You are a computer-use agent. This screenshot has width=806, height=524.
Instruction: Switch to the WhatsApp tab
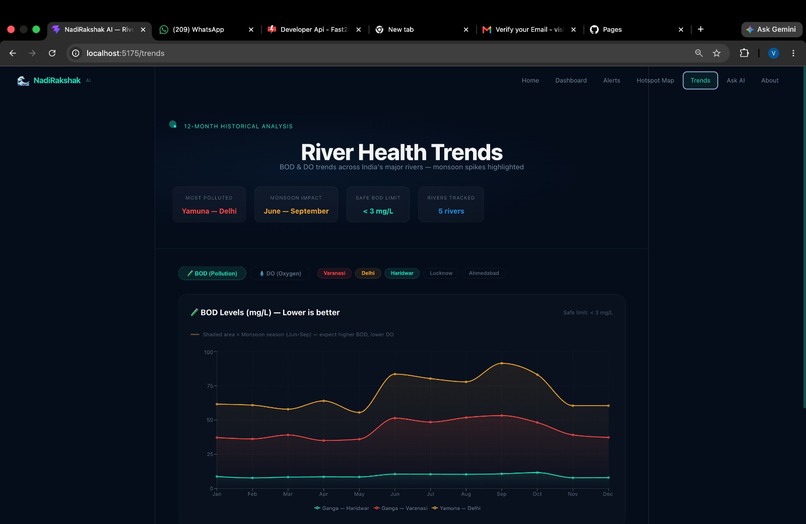pyautogui.click(x=200, y=30)
